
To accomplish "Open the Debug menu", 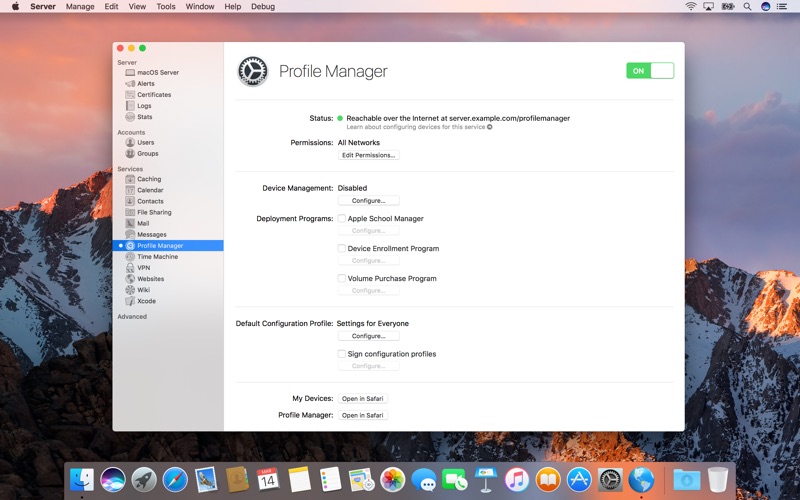I will (x=263, y=7).
